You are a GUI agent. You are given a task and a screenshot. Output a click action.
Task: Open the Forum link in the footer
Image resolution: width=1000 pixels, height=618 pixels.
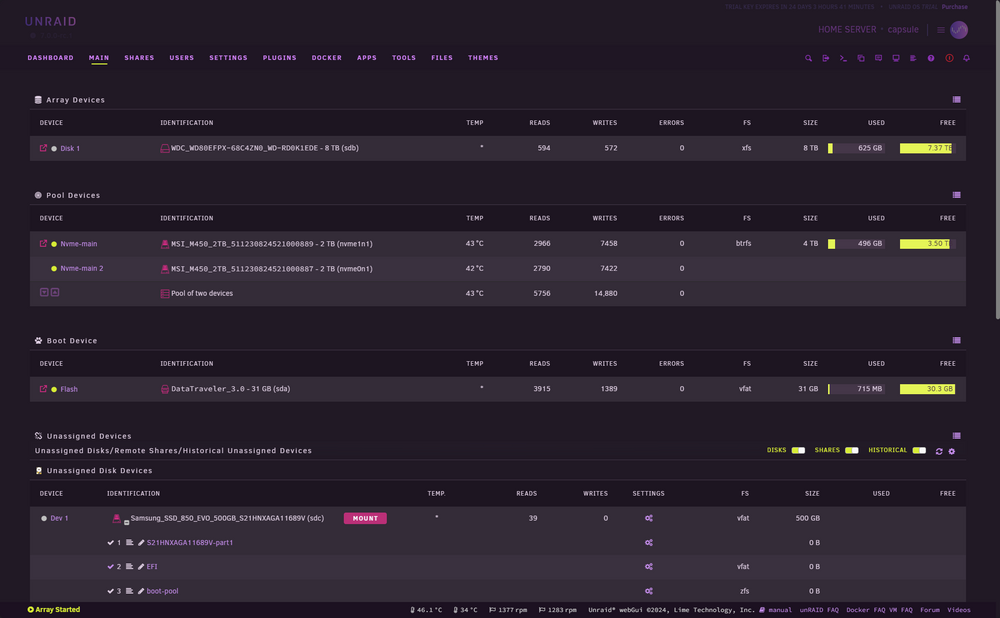(x=930, y=610)
